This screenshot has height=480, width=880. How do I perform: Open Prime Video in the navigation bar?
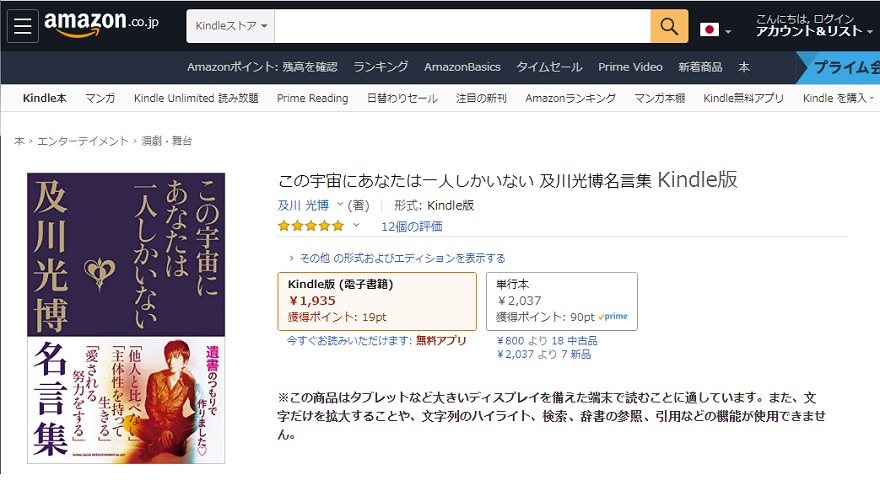630,67
